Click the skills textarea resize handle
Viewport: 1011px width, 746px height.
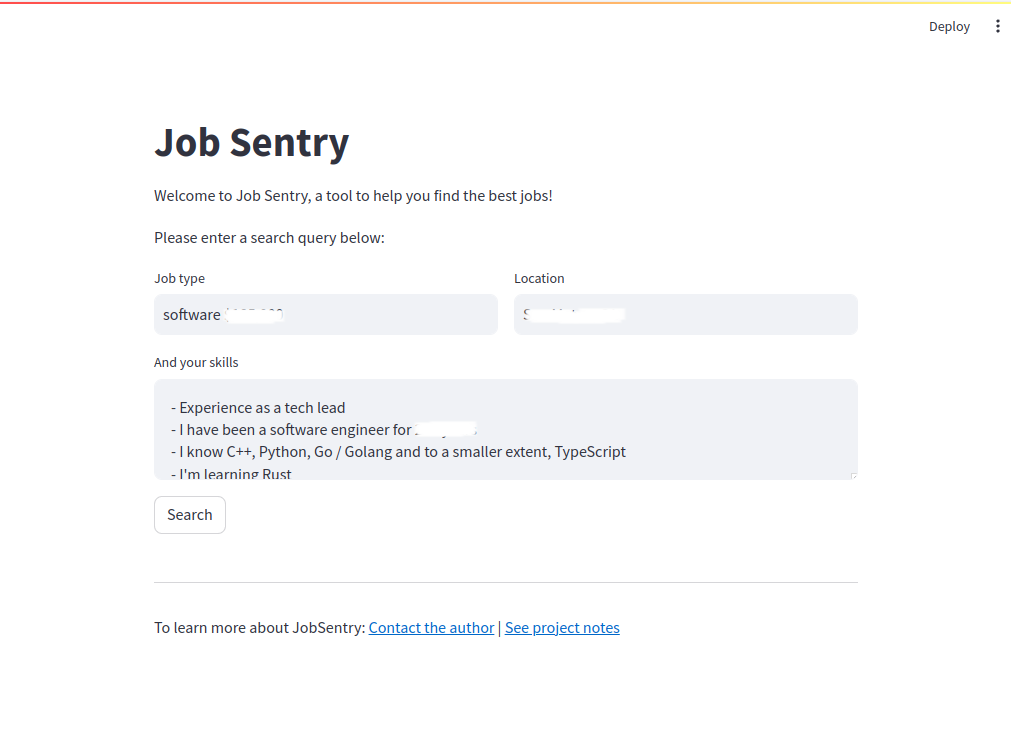(853, 476)
